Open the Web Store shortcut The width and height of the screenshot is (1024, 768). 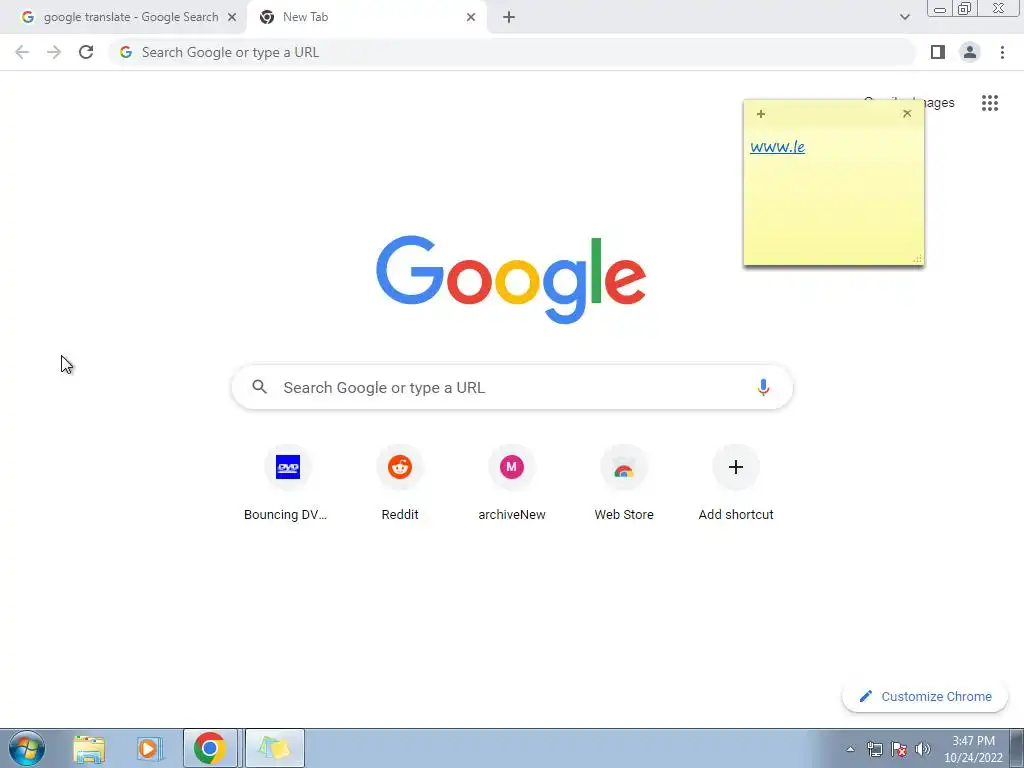pos(624,483)
